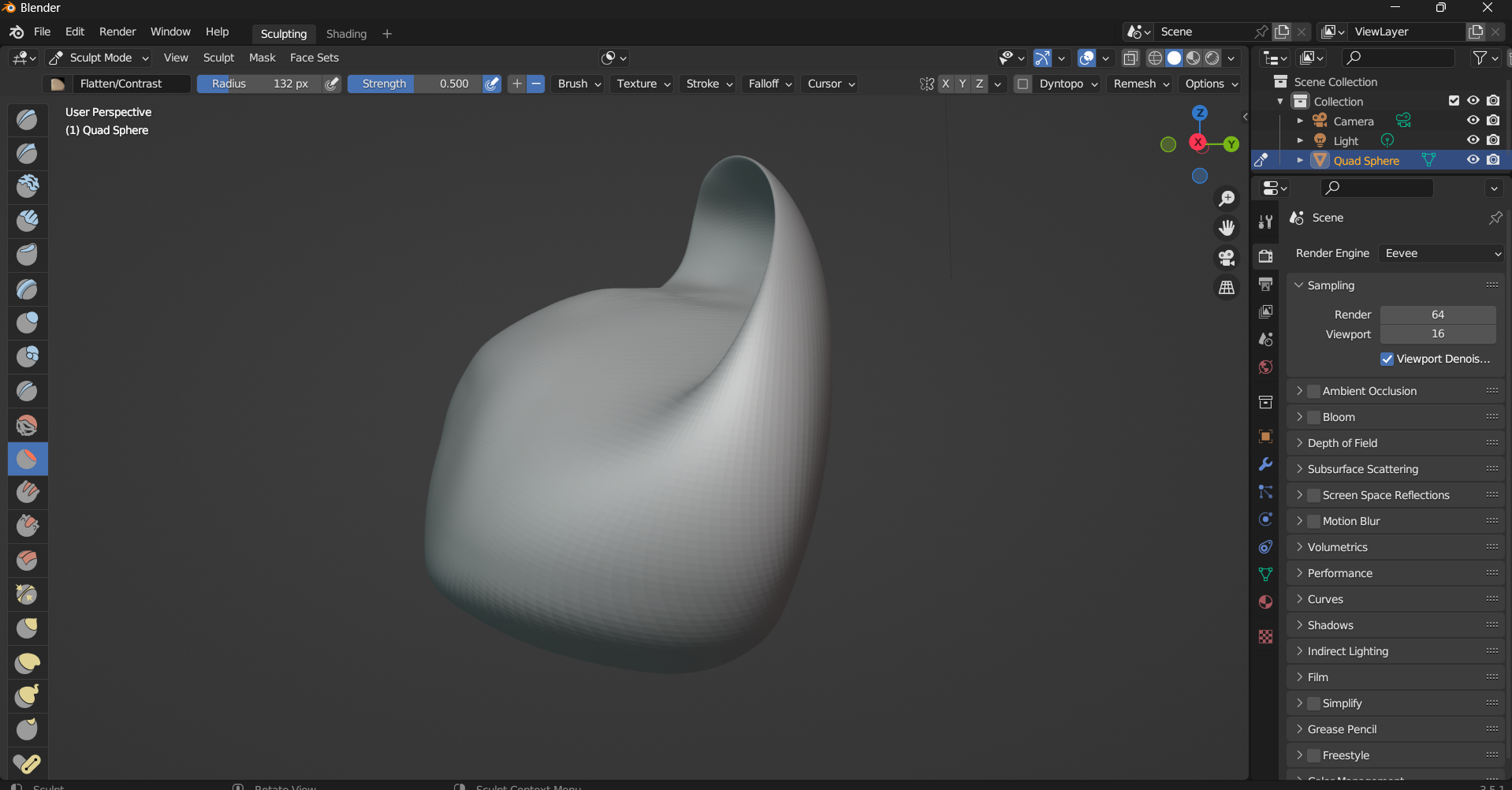Click the zoom magnifier icon in viewport
The image size is (1512, 790).
(x=1227, y=199)
